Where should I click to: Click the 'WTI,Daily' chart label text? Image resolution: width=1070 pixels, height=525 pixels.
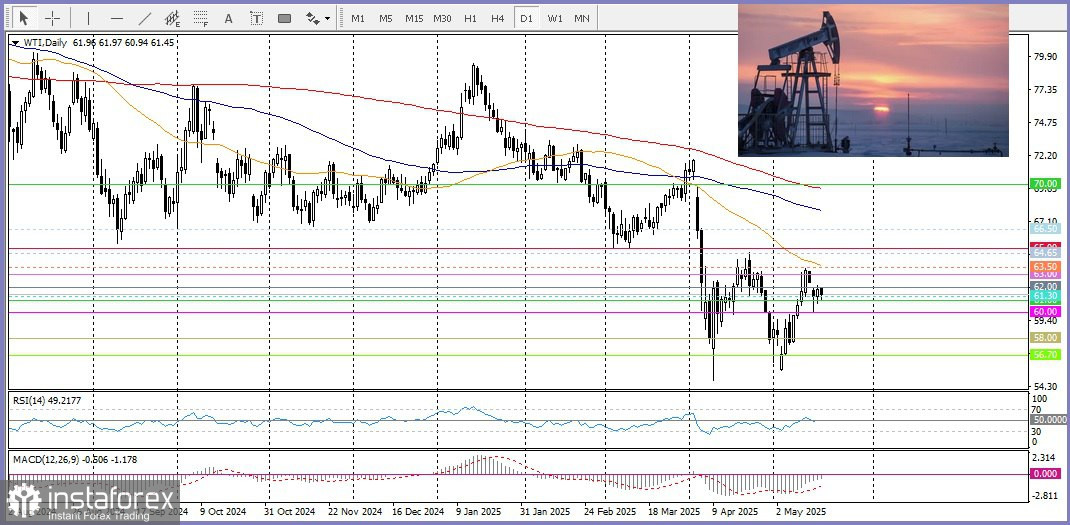[45, 42]
